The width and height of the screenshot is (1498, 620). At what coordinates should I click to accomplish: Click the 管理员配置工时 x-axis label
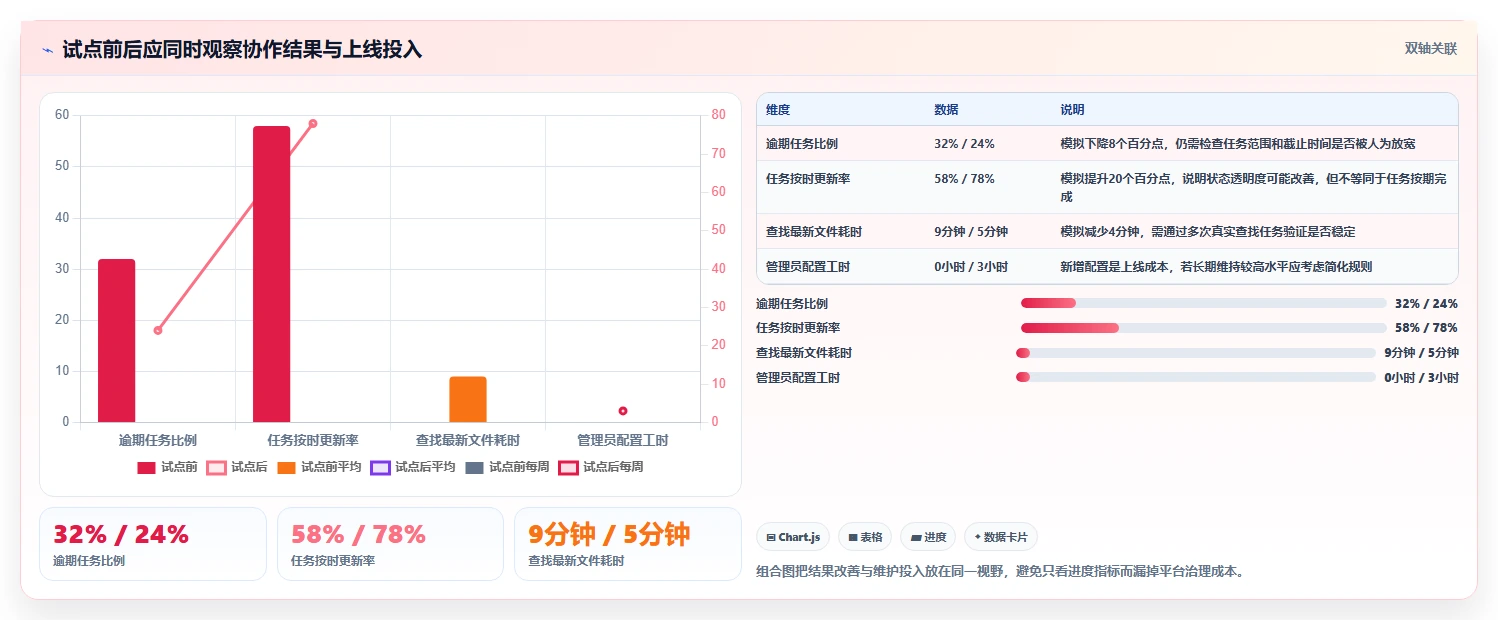[623, 440]
